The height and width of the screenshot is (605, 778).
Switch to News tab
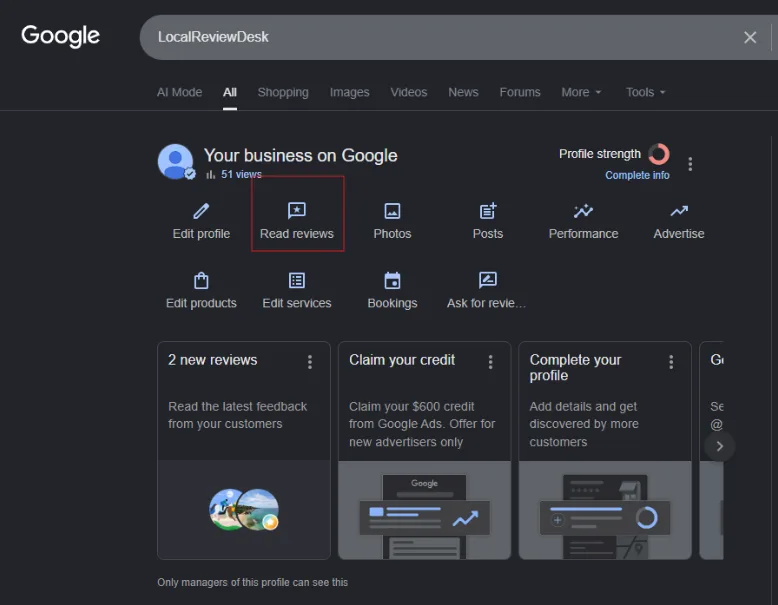463,92
